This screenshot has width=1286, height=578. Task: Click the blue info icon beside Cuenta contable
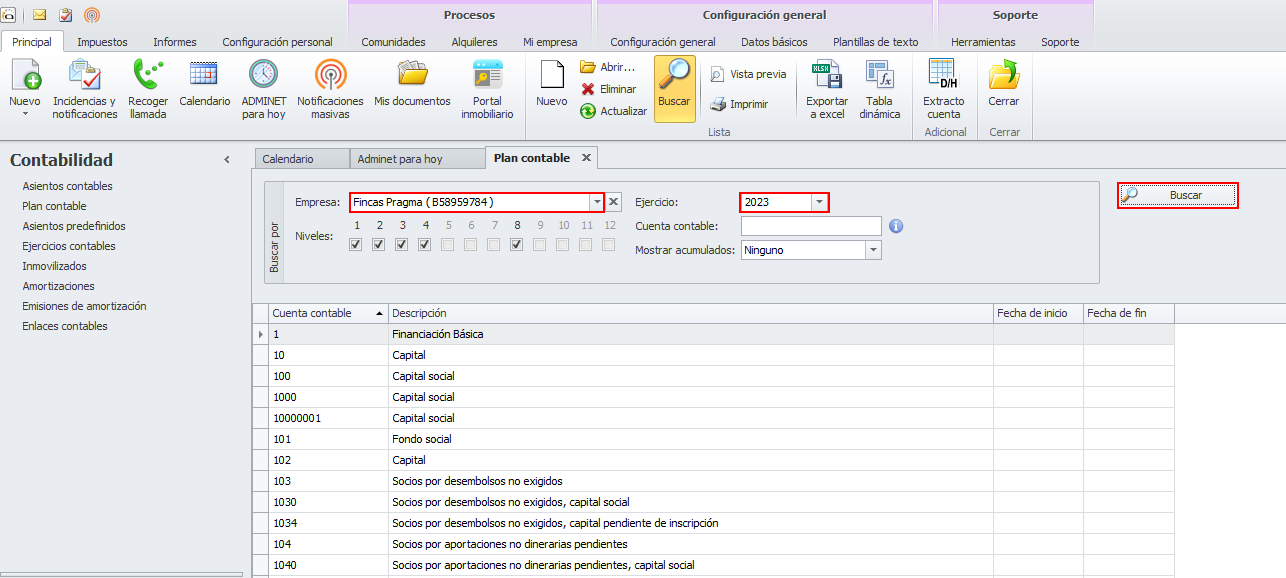click(x=896, y=226)
